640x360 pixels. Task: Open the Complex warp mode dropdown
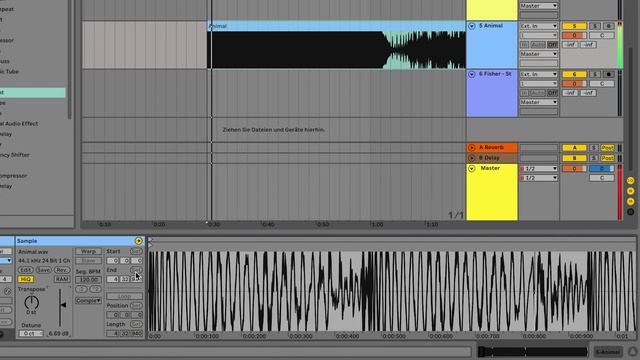(x=88, y=301)
